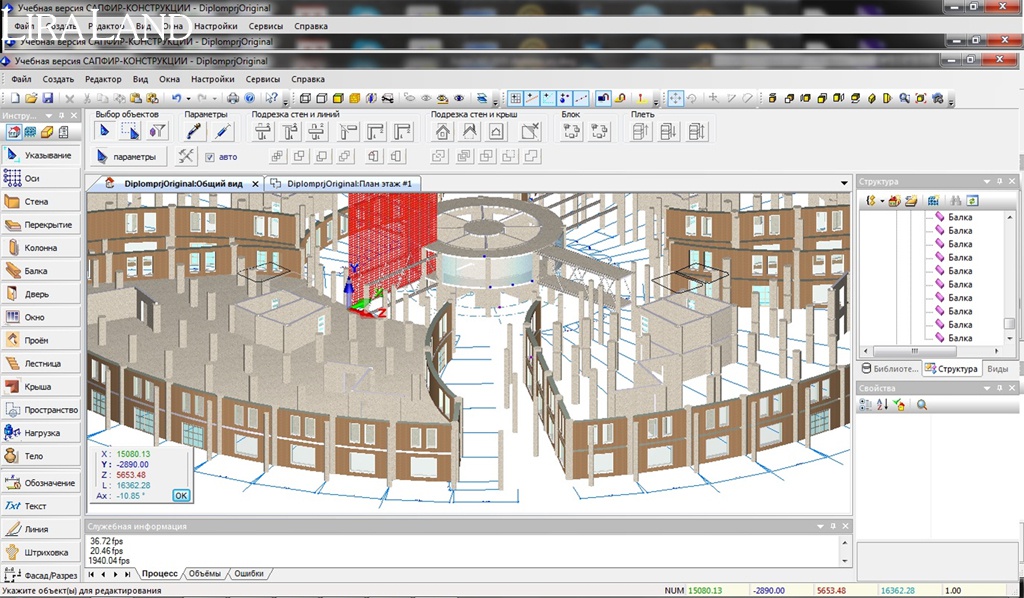Click the eyedropper icon under Параметры
The image size is (1024, 598).
tap(195, 131)
